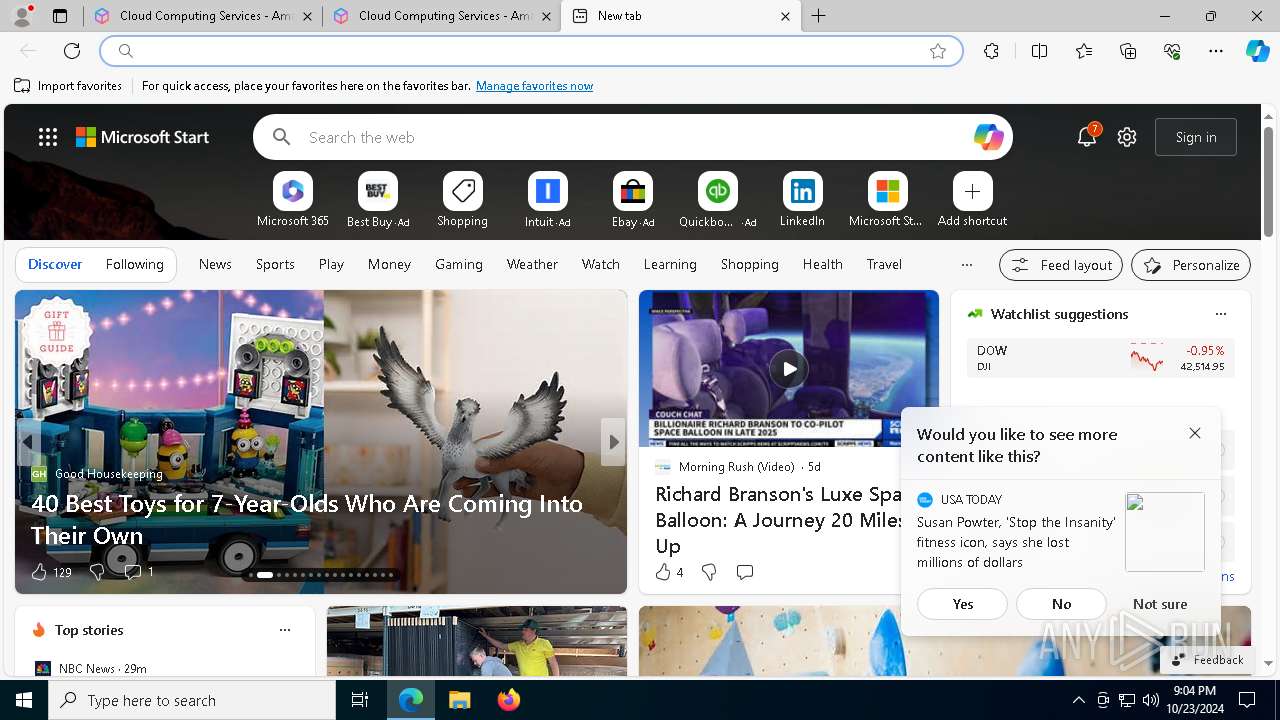
Task: Open browser Extensions menu
Action: pyautogui.click(x=991, y=51)
